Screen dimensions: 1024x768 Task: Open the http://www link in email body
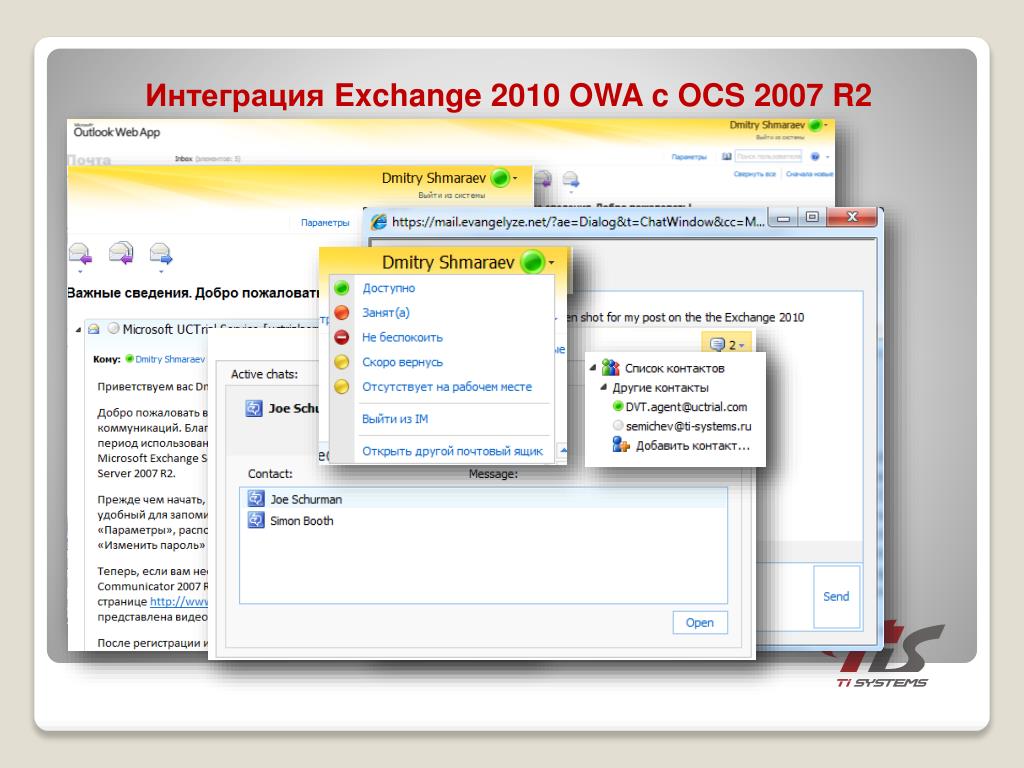179,601
